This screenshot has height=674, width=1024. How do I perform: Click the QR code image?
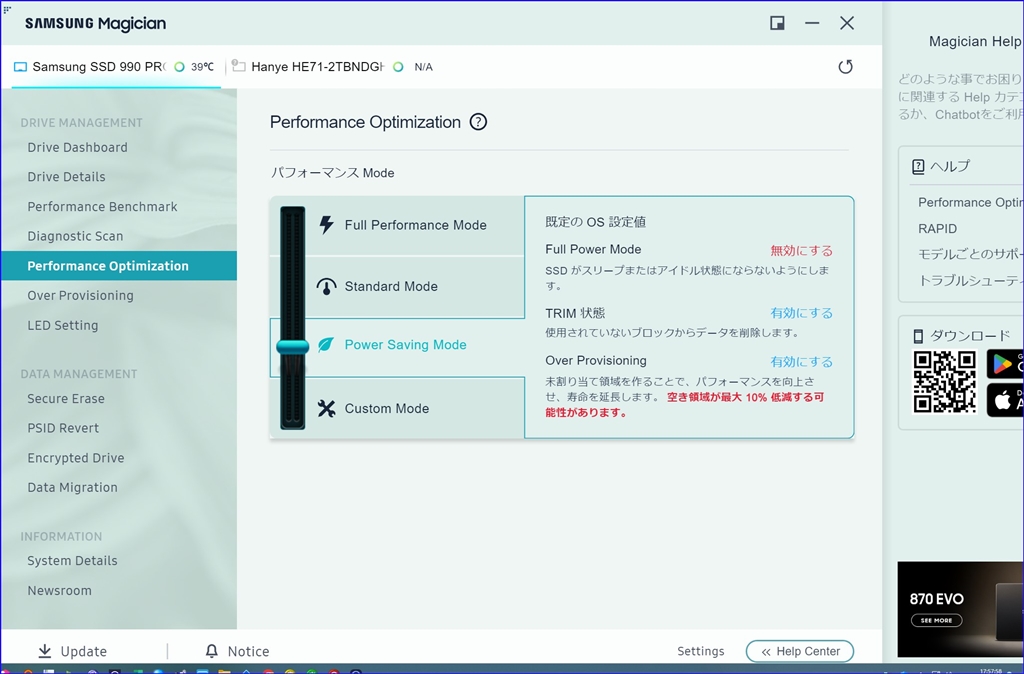(x=944, y=382)
